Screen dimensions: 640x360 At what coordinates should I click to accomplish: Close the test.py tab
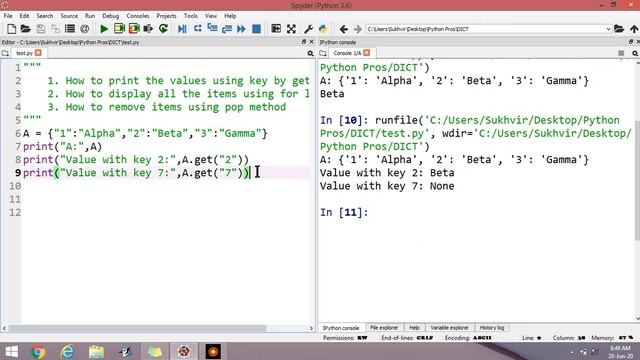[38, 53]
